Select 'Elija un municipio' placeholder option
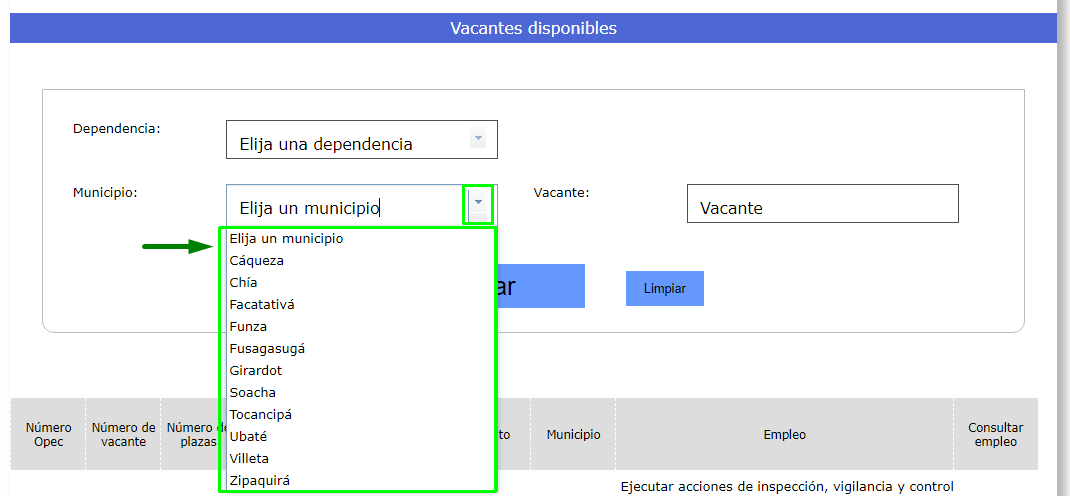The width and height of the screenshot is (1070, 496). click(x=286, y=239)
